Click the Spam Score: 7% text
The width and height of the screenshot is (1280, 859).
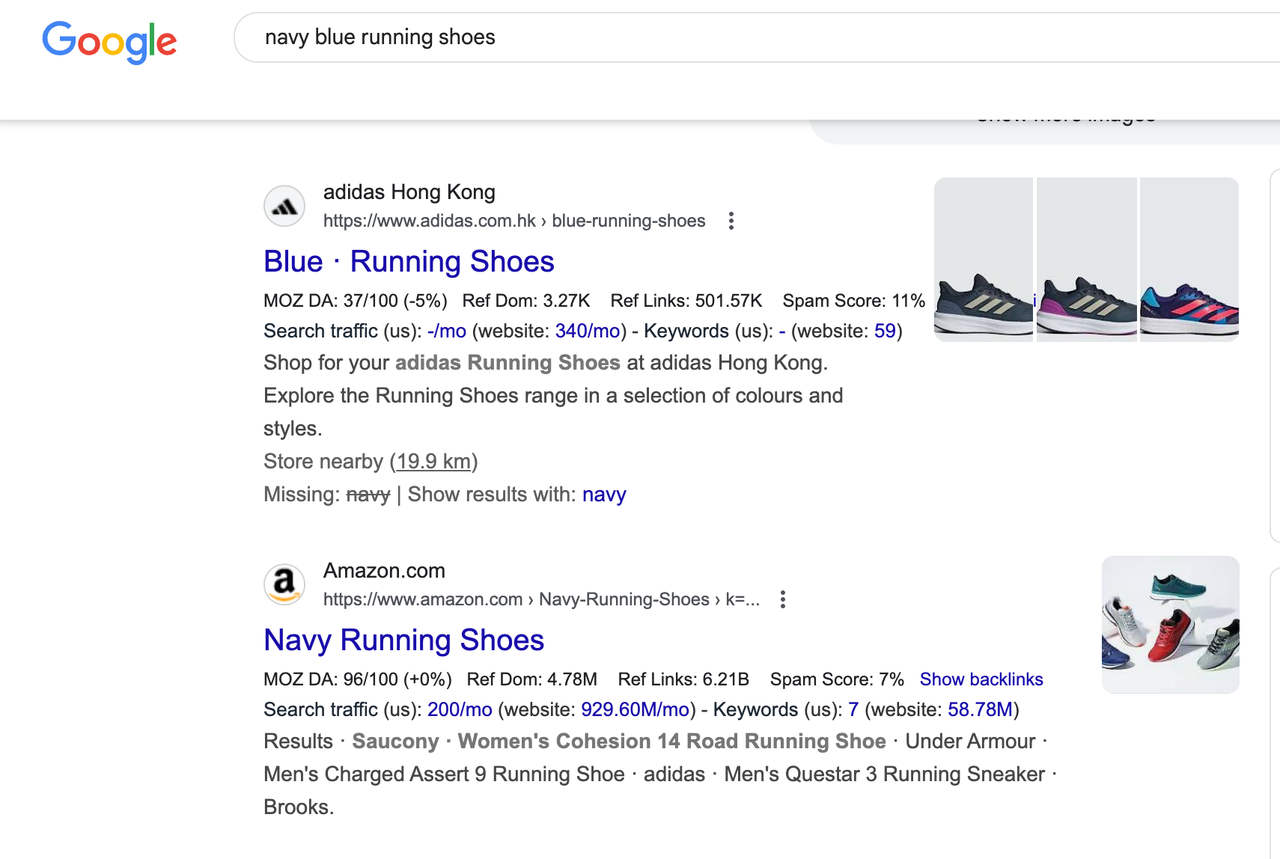[837, 680]
